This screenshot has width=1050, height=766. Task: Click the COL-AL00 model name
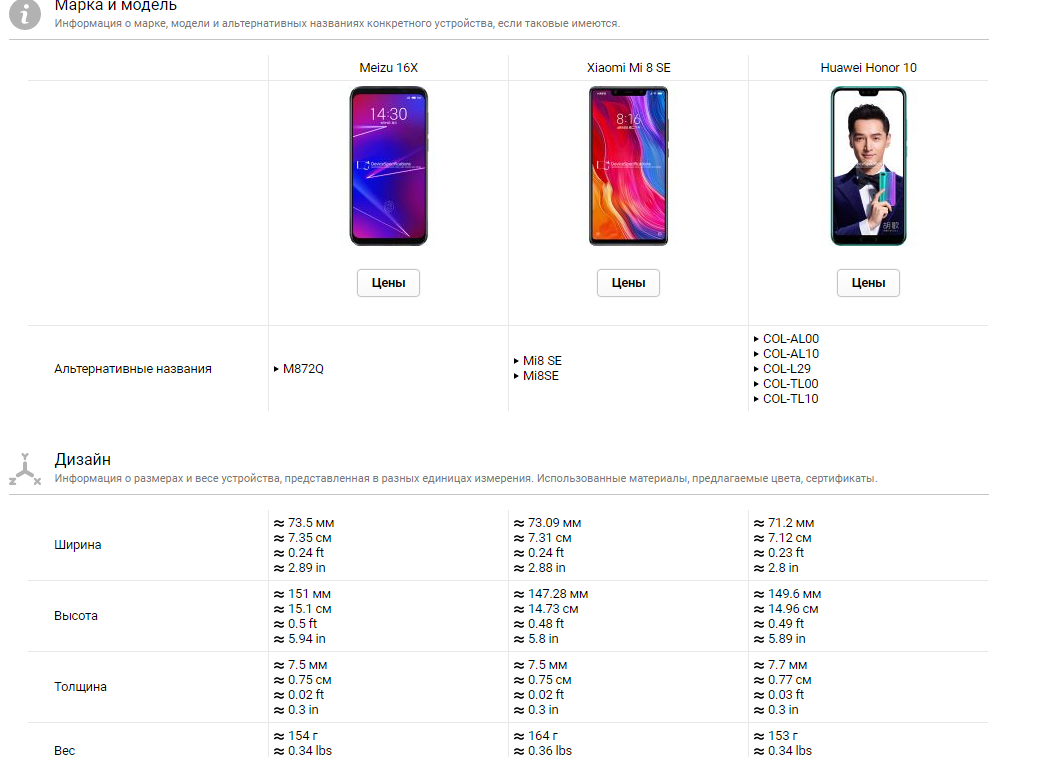pos(790,339)
